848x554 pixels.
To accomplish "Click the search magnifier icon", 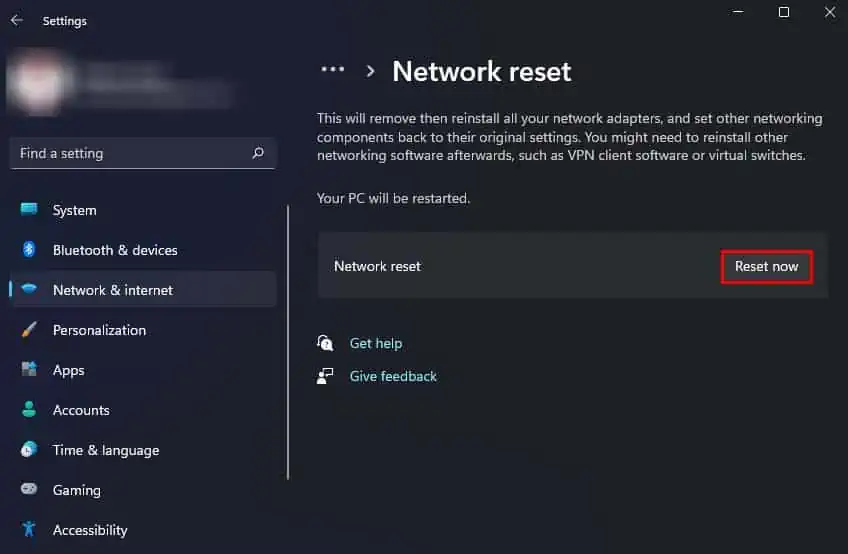I will point(258,153).
